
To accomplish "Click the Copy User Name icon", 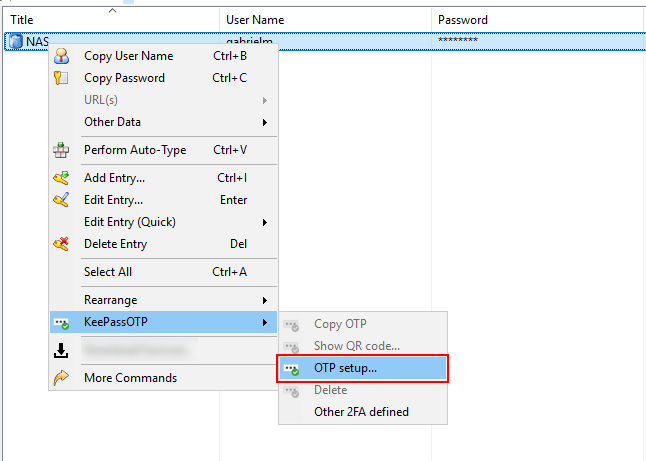I will [61, 56].
